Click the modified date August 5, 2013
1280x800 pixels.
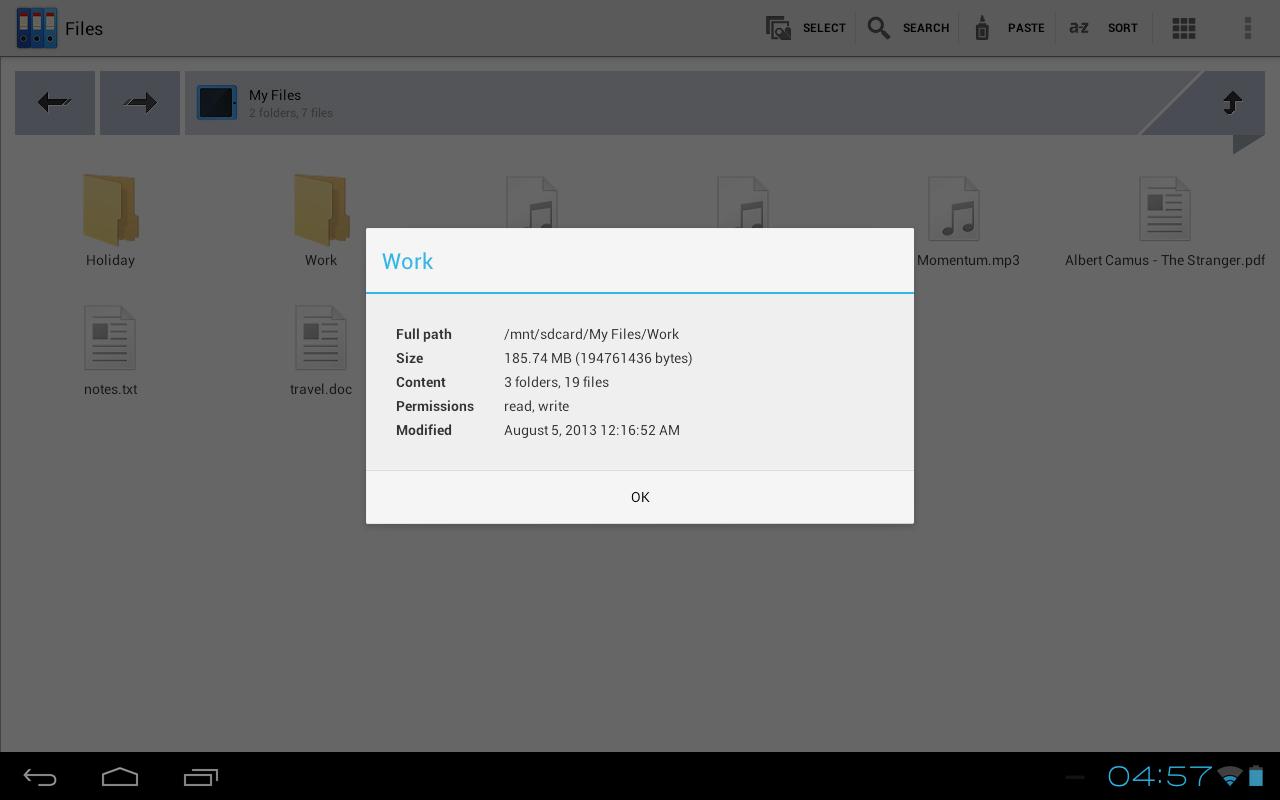[x=591, y=430]
